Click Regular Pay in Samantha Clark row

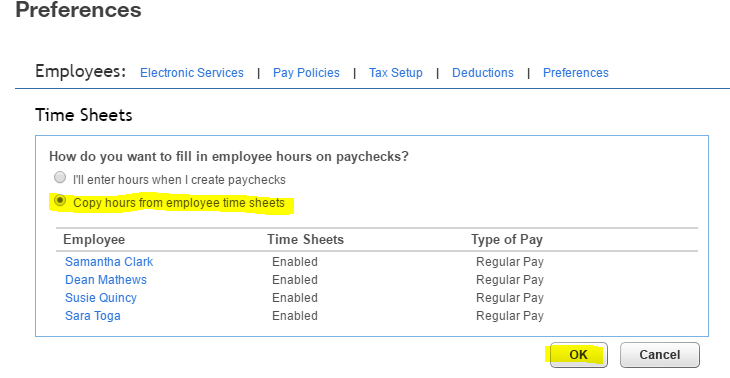coord(510,262)
